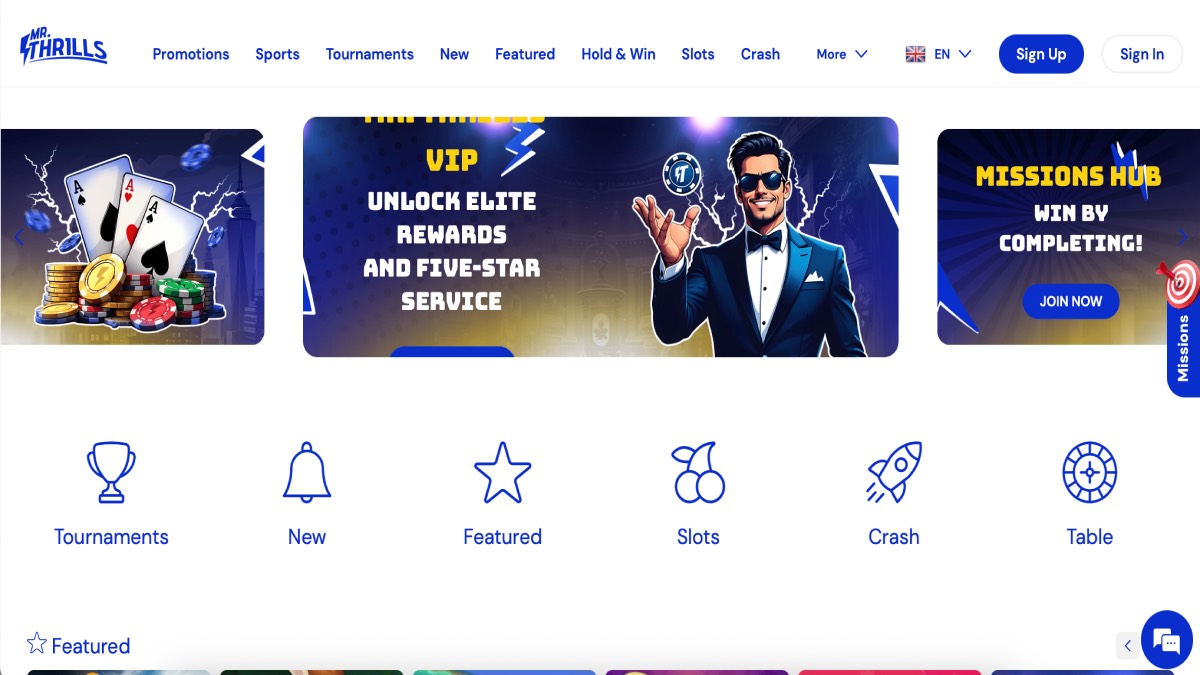Open the Missions side tab with target icon
1200x675 pixels.
pyautogui.click(x=1183, y=330)
